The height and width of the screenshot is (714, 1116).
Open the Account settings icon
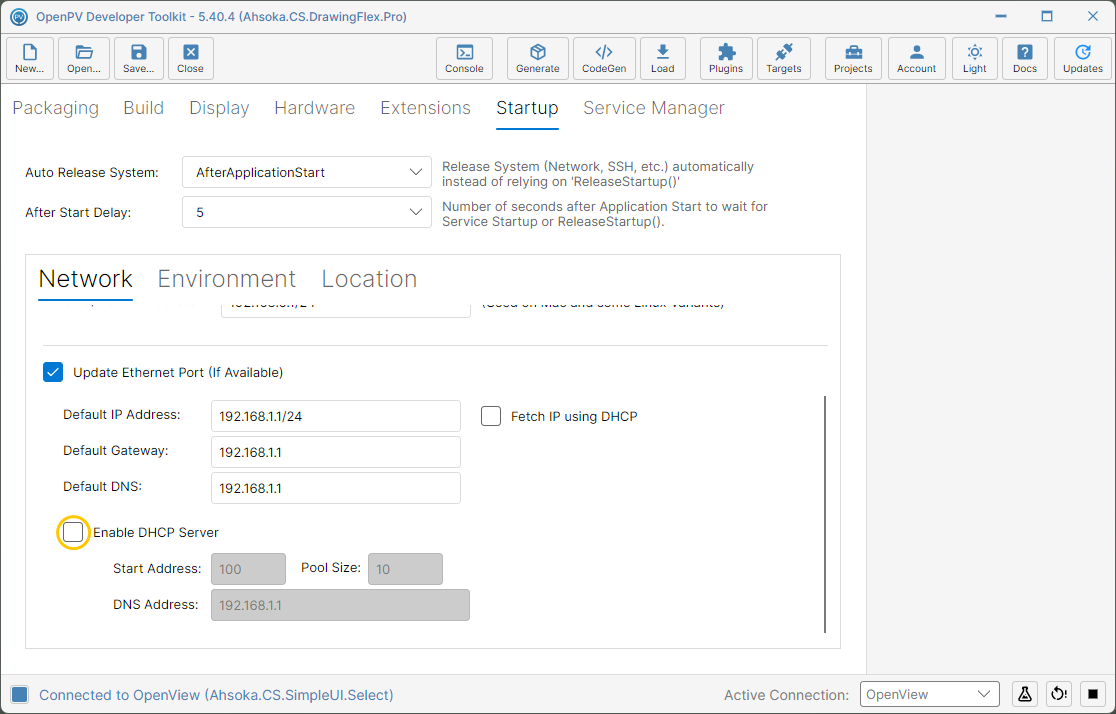[x=917, y=58]
